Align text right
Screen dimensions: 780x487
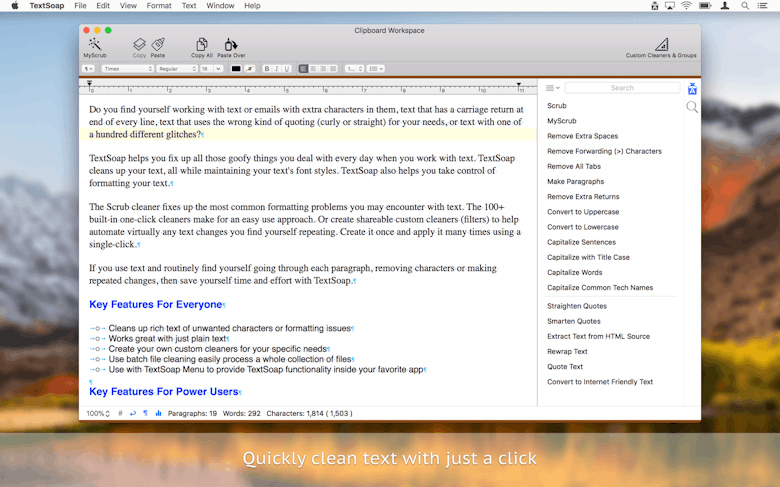pyautogui.click(x=323, y=69)
